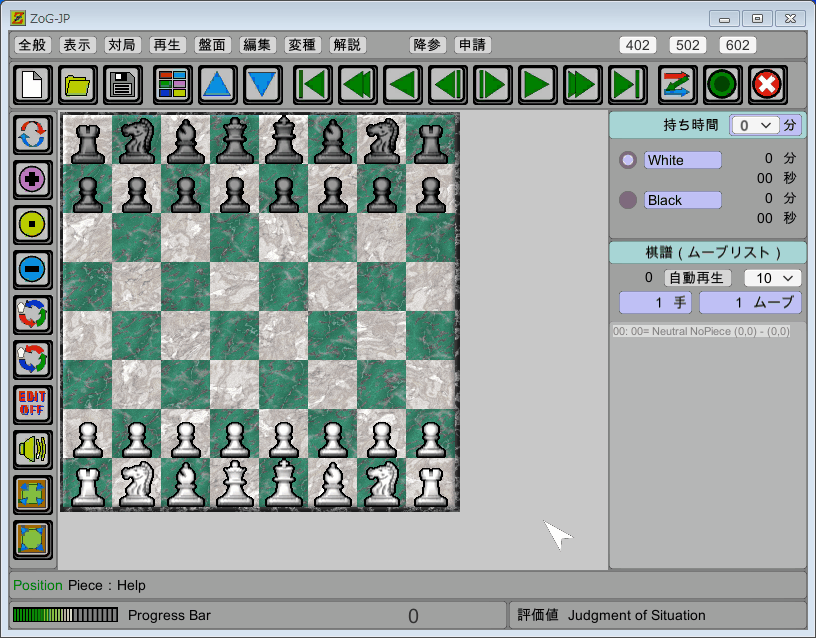Select the Black player radio button

pos(628,200)
